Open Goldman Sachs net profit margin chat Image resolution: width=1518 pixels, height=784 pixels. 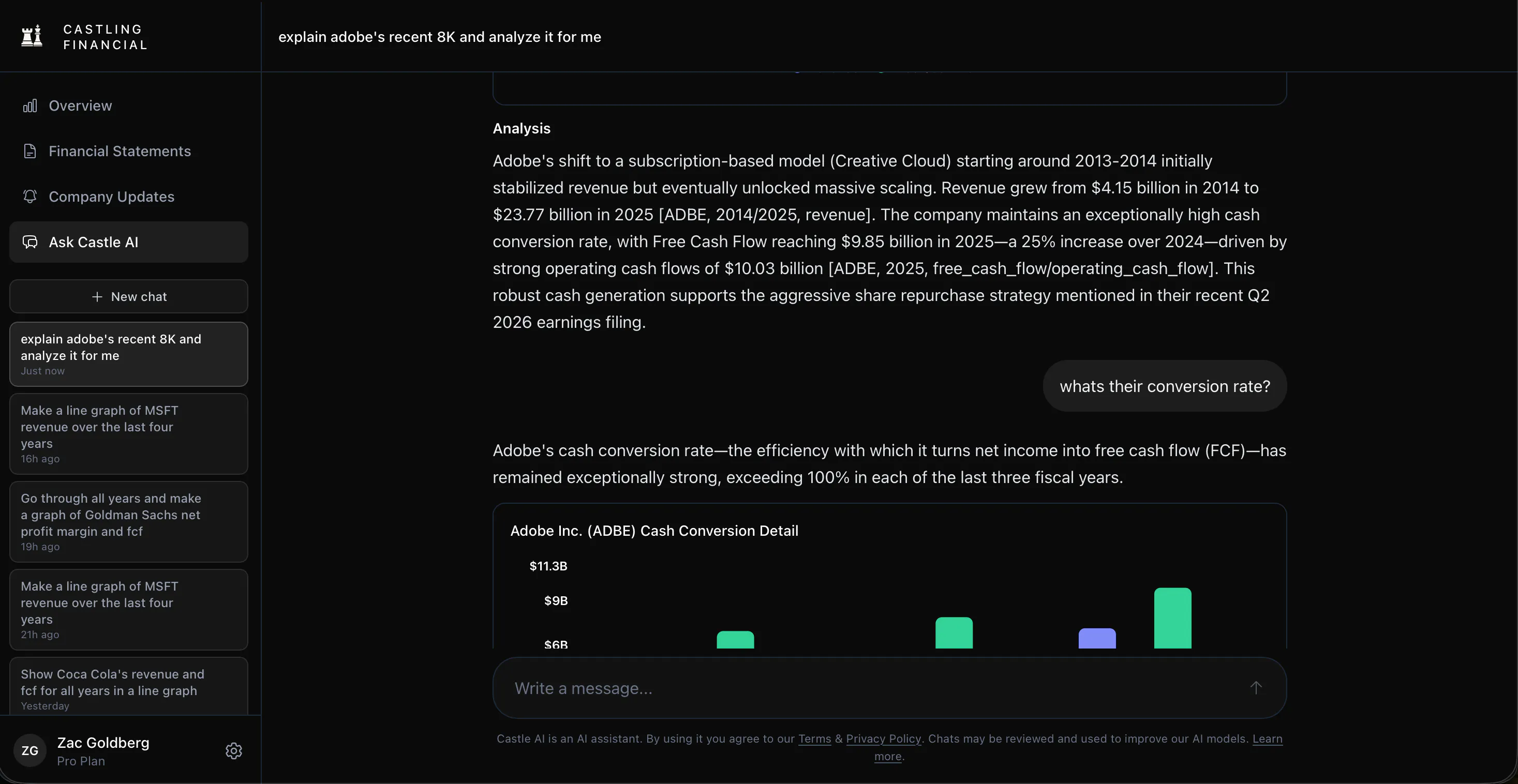(128, 522)
